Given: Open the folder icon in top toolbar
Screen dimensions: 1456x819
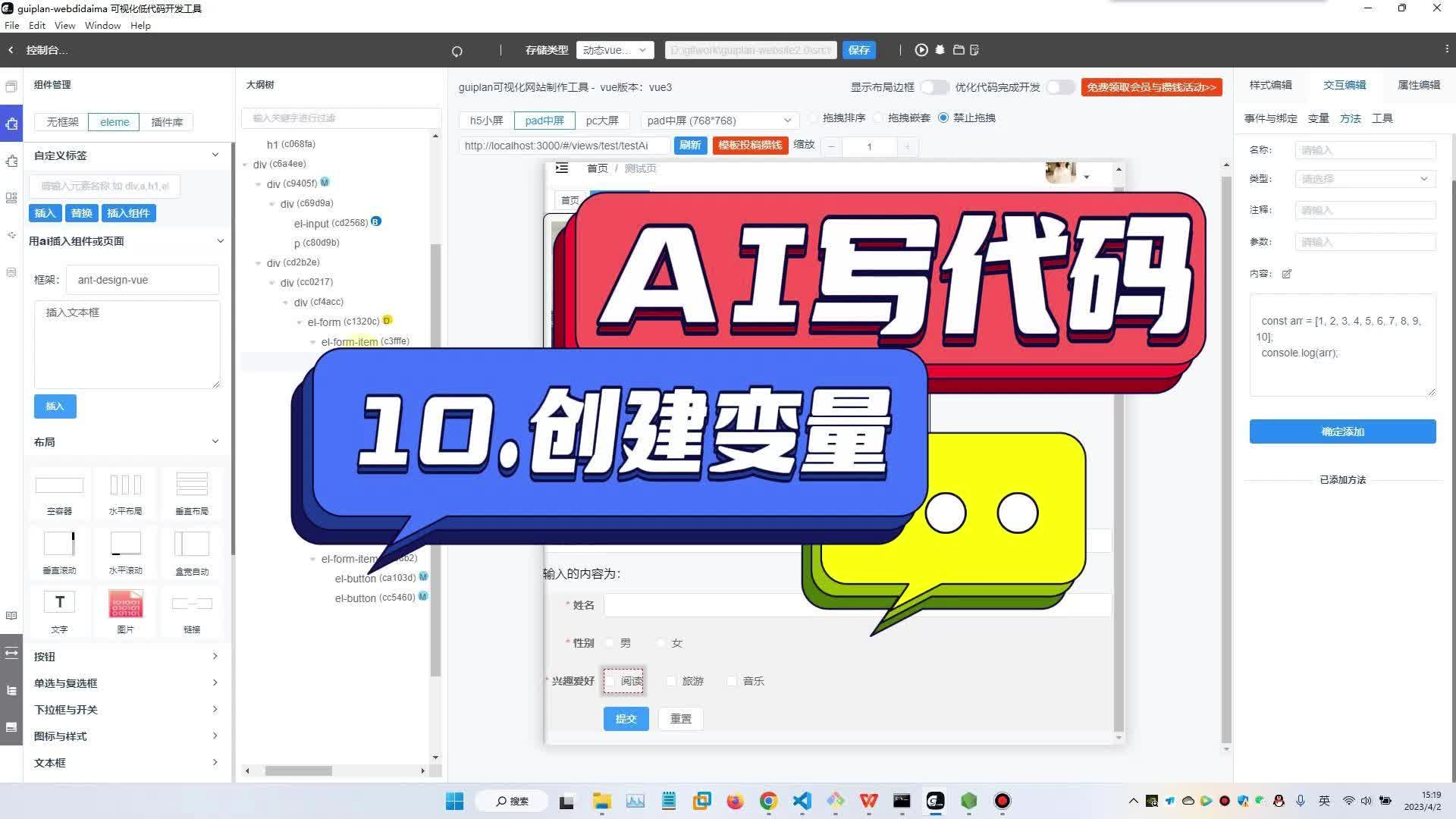Looking at the screenshot, I should click(x=959, y=50).
